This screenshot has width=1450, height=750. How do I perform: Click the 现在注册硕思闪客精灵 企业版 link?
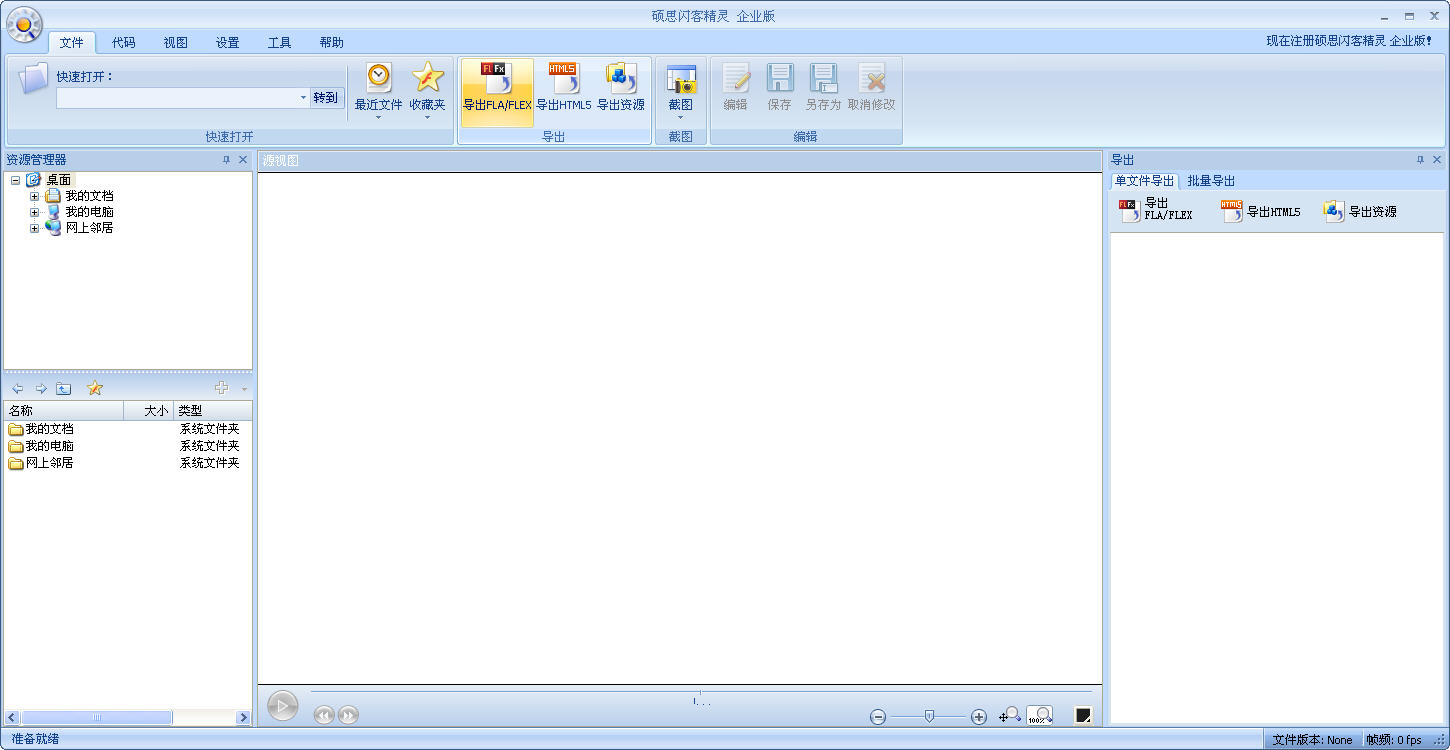coord(1349,41)
